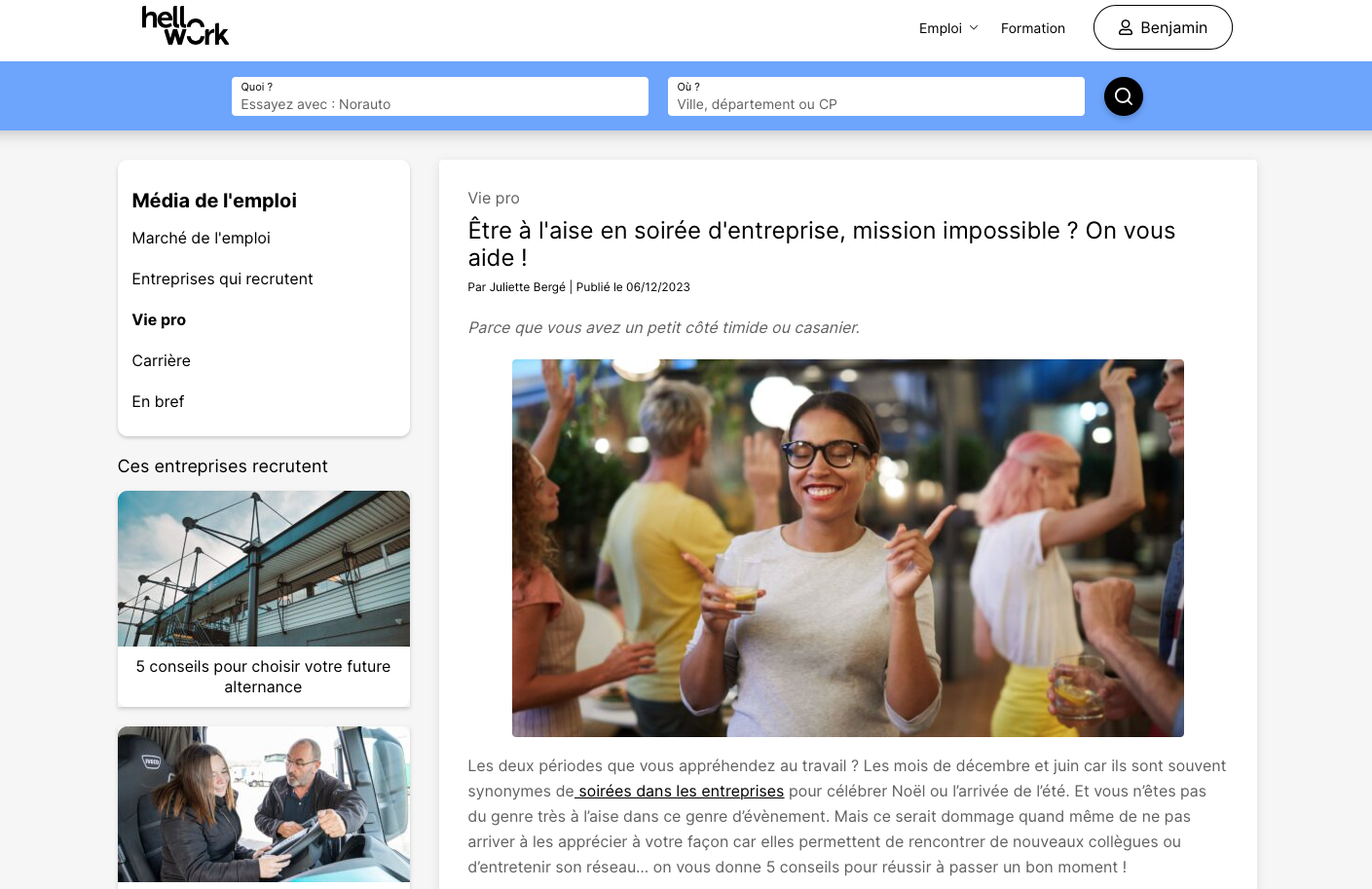Click the party photo in the article
Image resolution: width=1372 pixels, height=889 pixels.
click(x=847, y=547)
